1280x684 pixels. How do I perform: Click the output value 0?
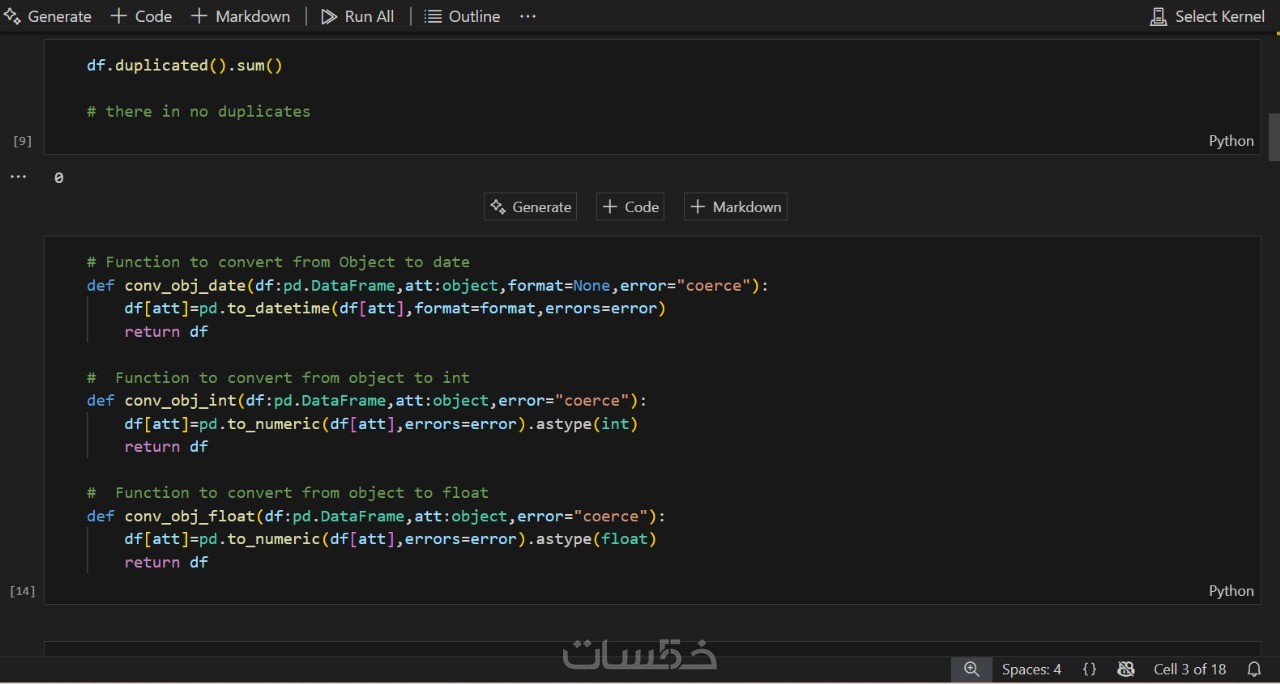point(59,178)
